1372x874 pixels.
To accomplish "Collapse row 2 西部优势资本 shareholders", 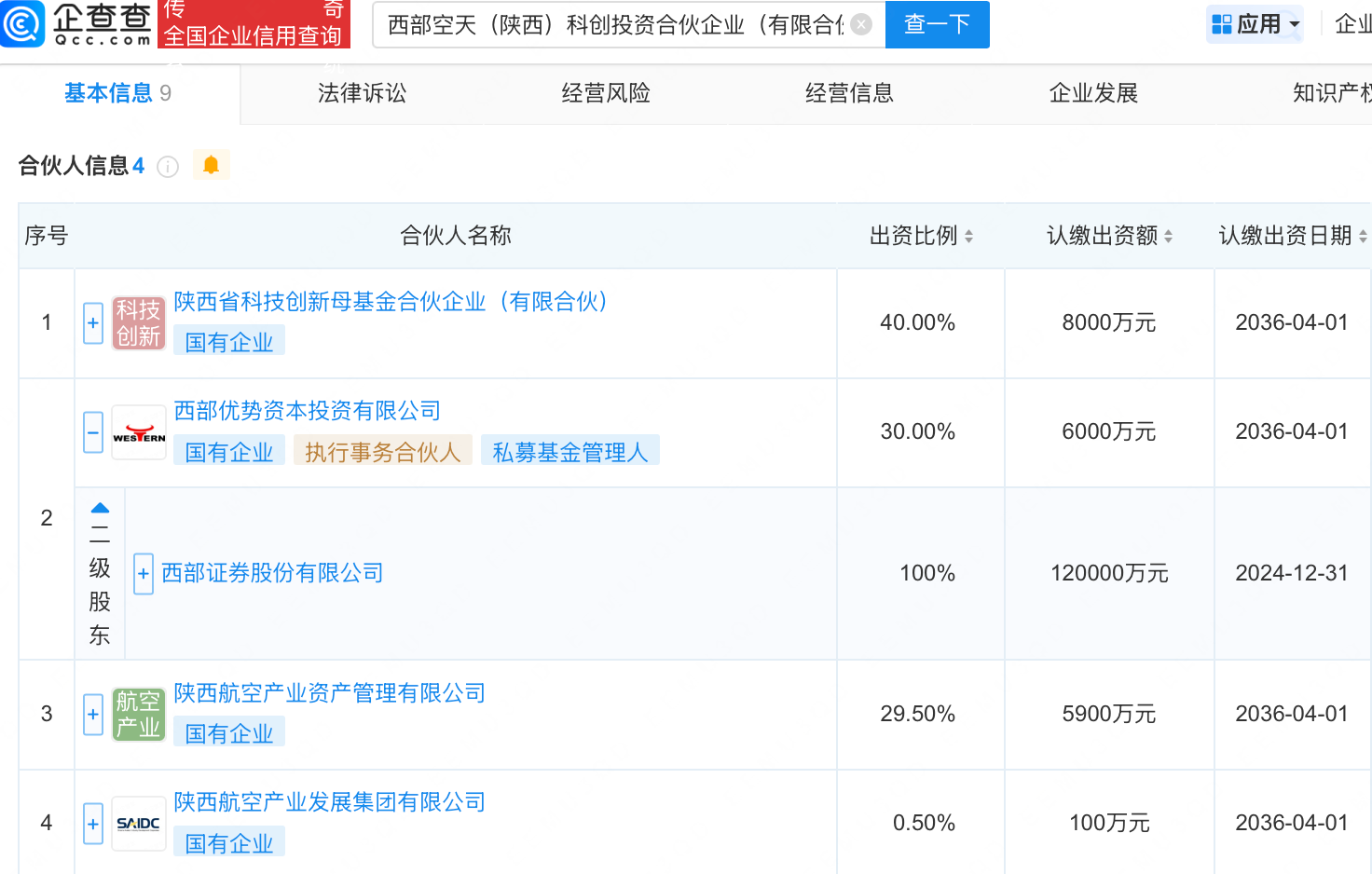I will (93, 432).
